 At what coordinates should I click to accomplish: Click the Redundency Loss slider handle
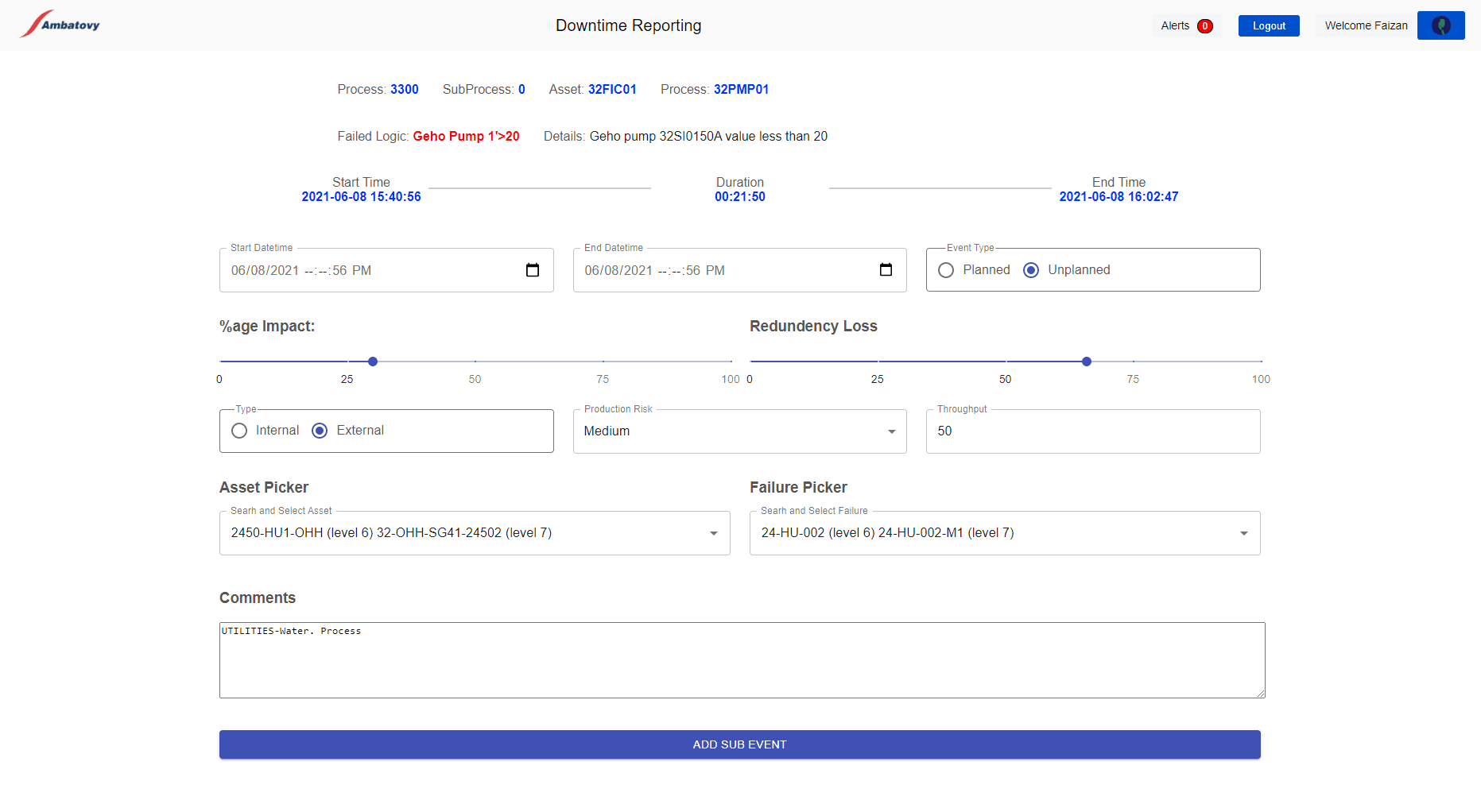(x=1087, y=362)
